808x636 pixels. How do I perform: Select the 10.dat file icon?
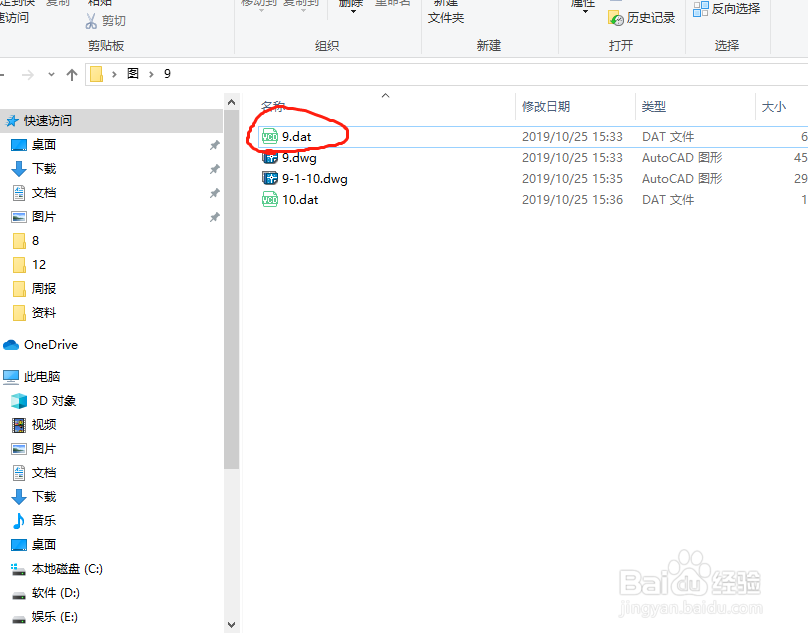pos(270,199)
